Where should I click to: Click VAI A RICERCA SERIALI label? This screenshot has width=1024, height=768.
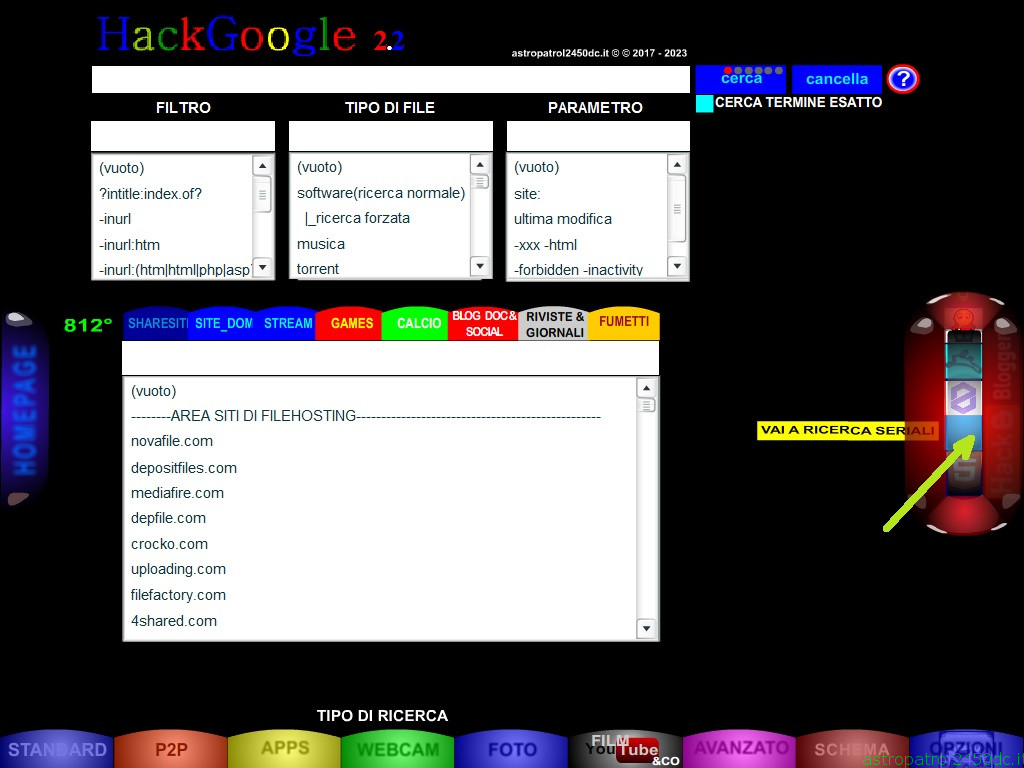[847, 430]
